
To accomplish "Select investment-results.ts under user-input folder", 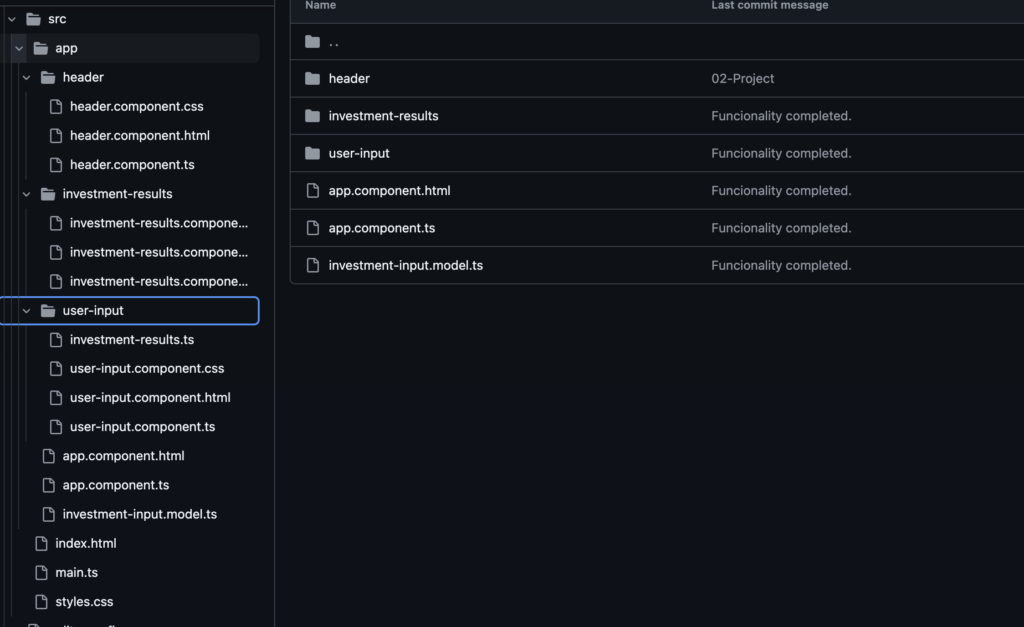I will [x=131, y=340].
